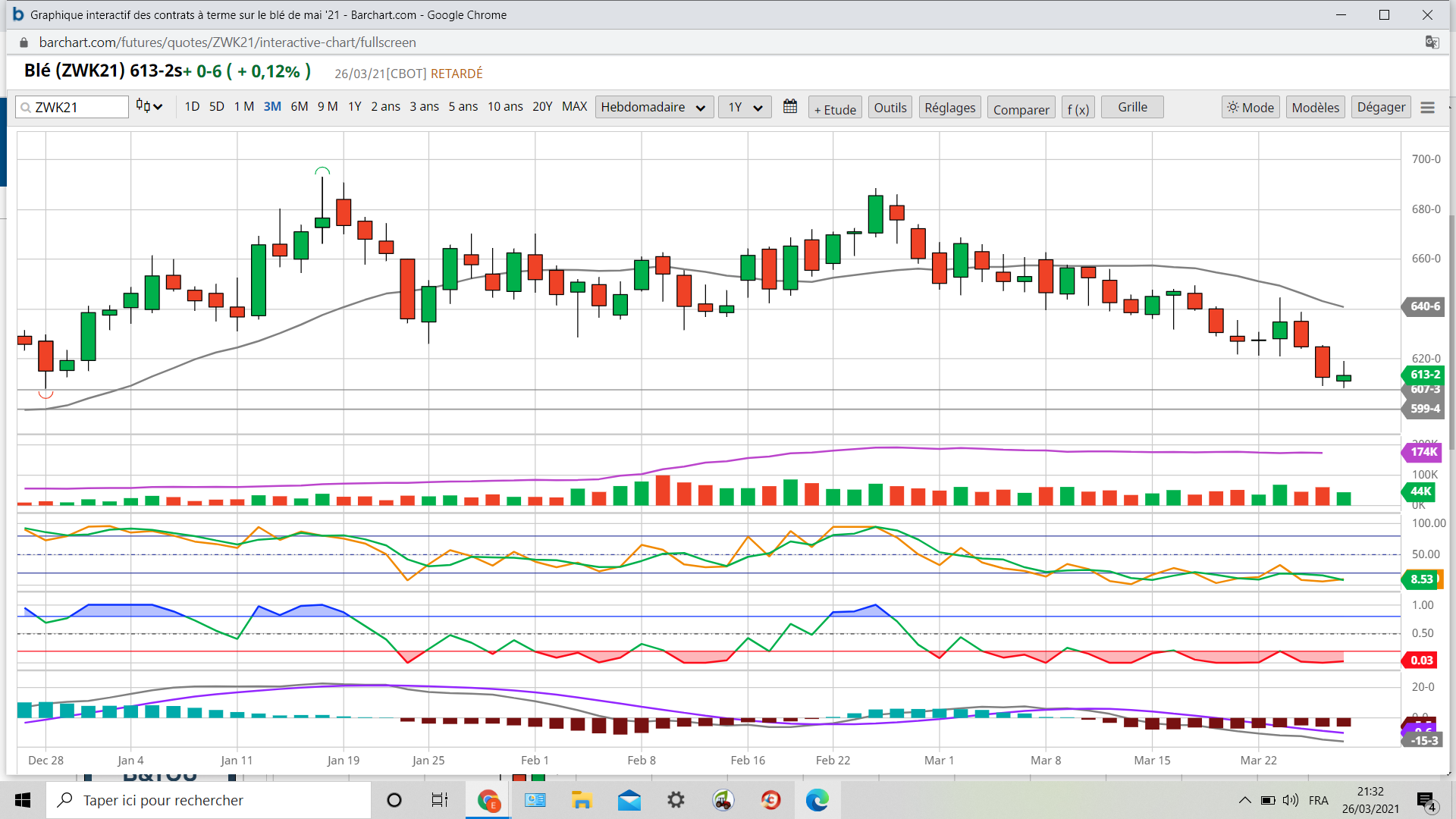Open Windows Start menu
This screenshot has height=819, width=1456.
(23, 800)
